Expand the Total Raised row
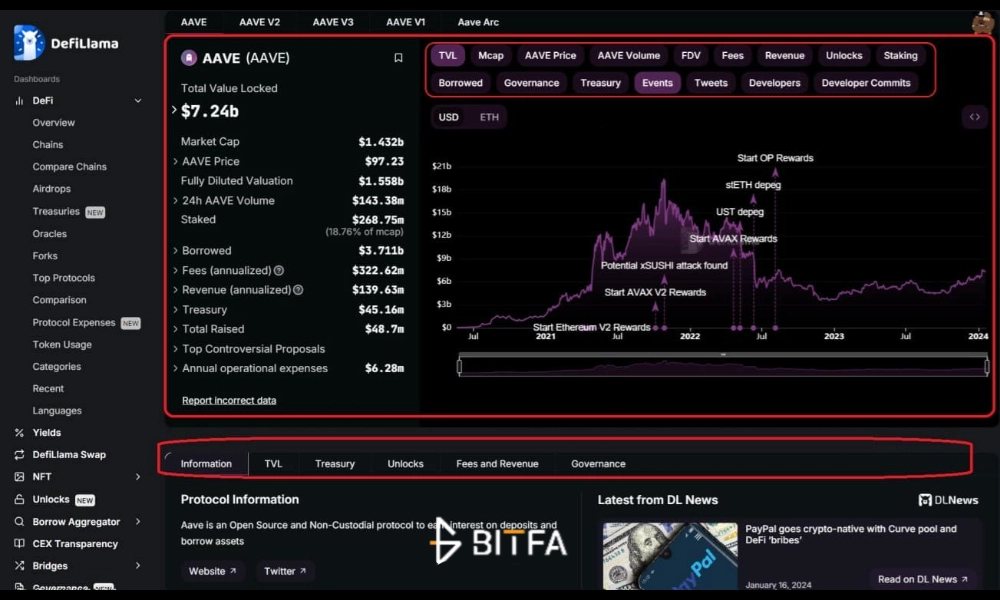Screen dimensions: 1000x600 click(175, 330)
